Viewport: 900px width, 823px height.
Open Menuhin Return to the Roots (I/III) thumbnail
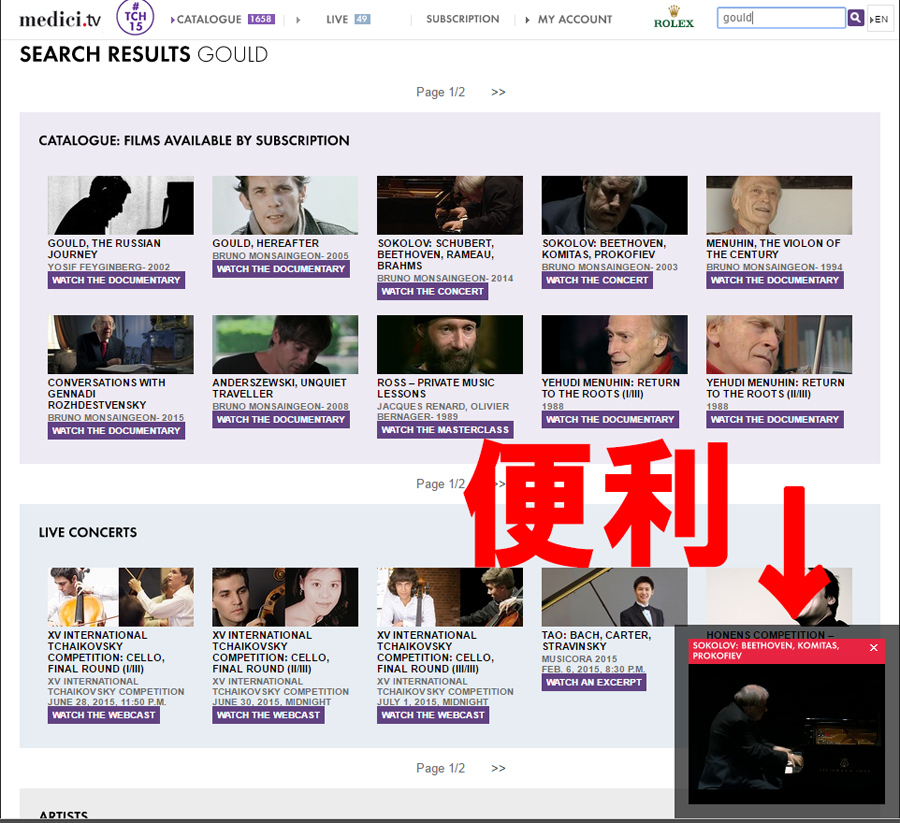614,344
